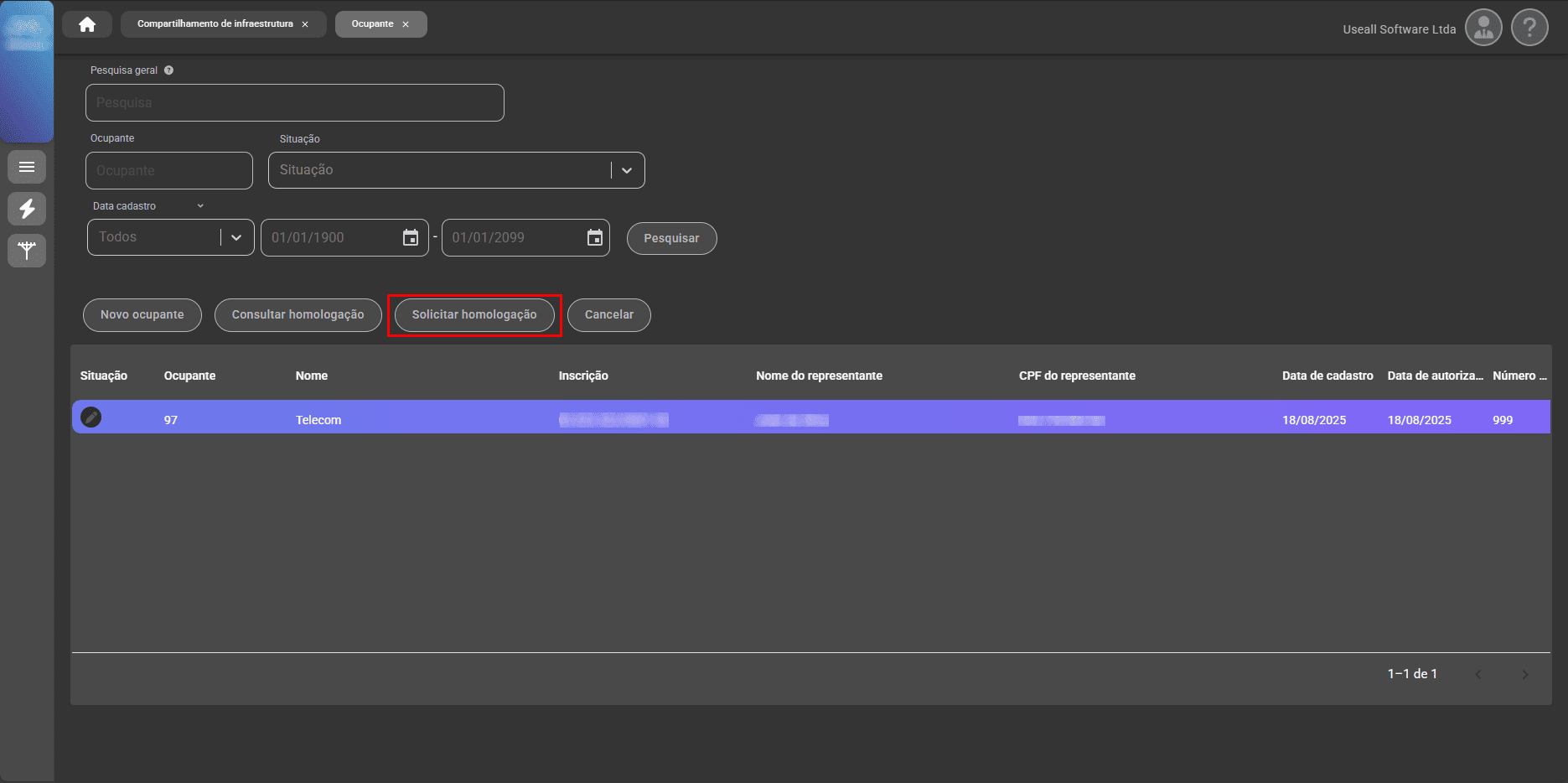The width and height of the screenshot is (1568, 783).
Task: Click the Novo ocupante button
Action: click(x=142, y=315)
